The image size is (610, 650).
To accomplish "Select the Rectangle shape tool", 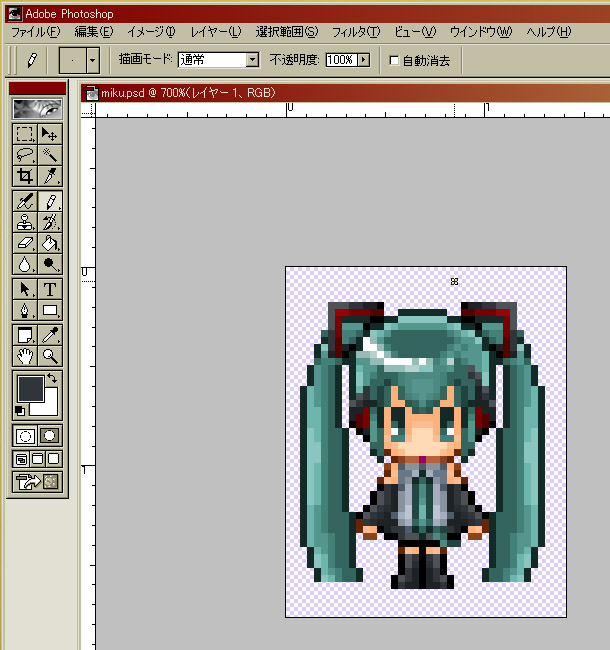I will click(x=50, y=310).
